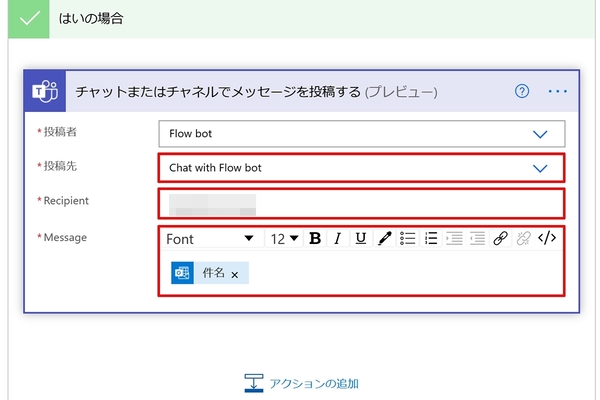This screenshot has width=600, height=400.
Task: Decrease the text indent
Action: click(x=454, y=238)
